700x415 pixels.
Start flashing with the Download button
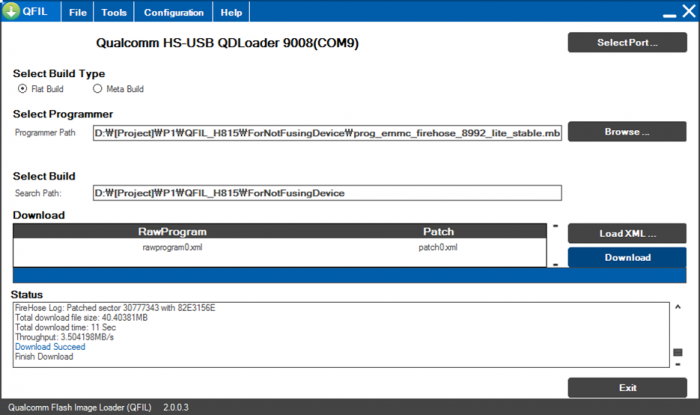[627, 257]
